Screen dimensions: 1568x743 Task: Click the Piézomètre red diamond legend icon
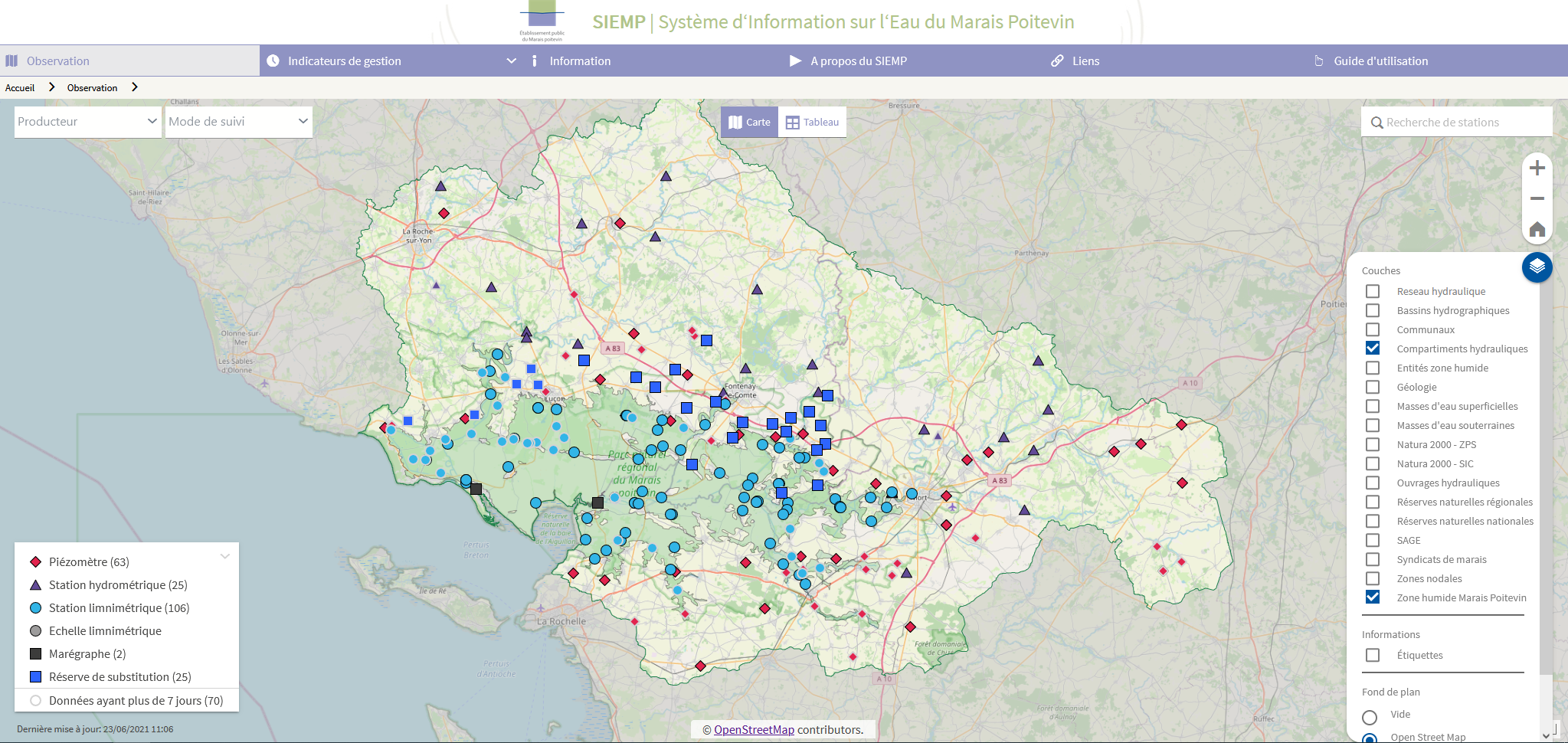35,561
